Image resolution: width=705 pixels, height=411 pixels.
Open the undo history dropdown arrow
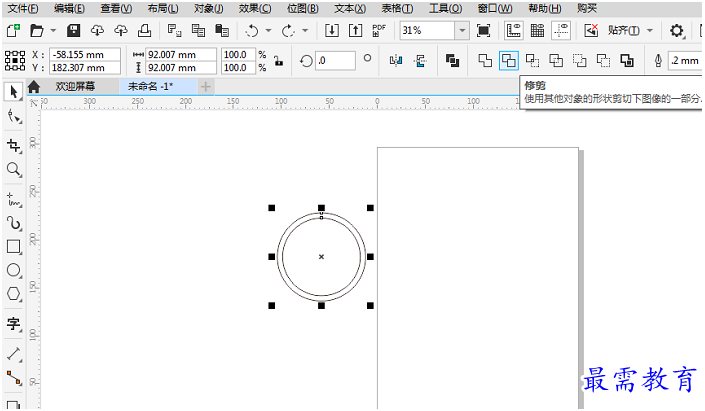268,31
